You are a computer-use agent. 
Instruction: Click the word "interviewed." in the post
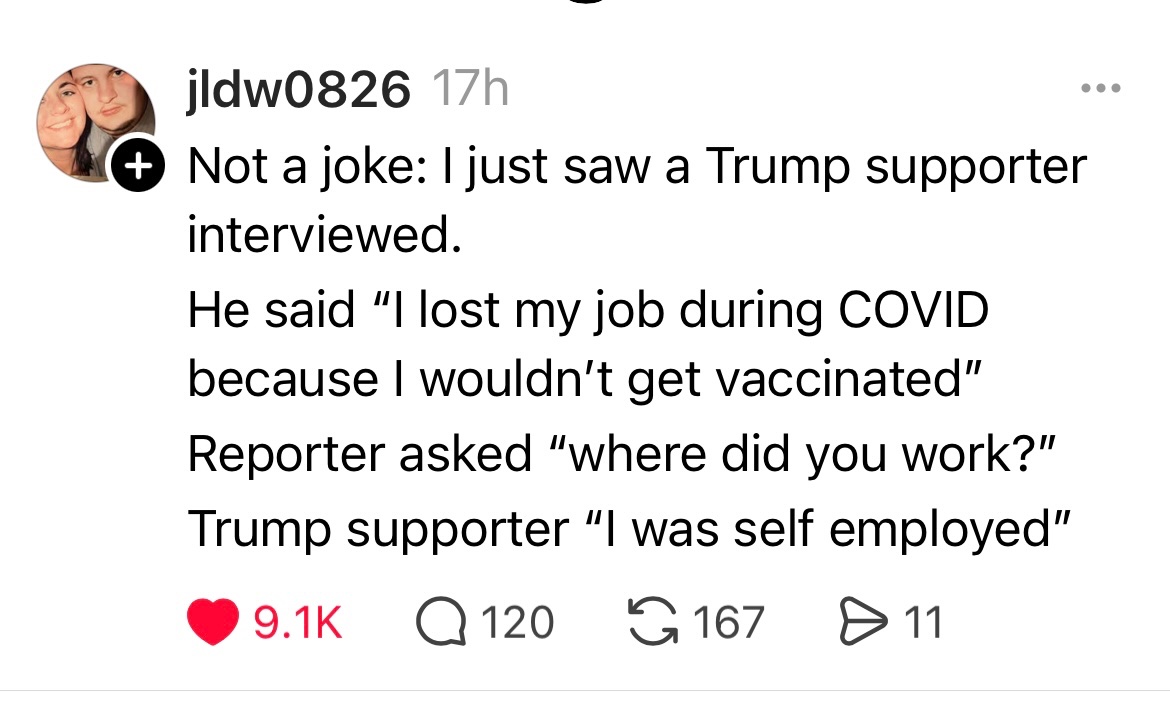pos(324,238)
